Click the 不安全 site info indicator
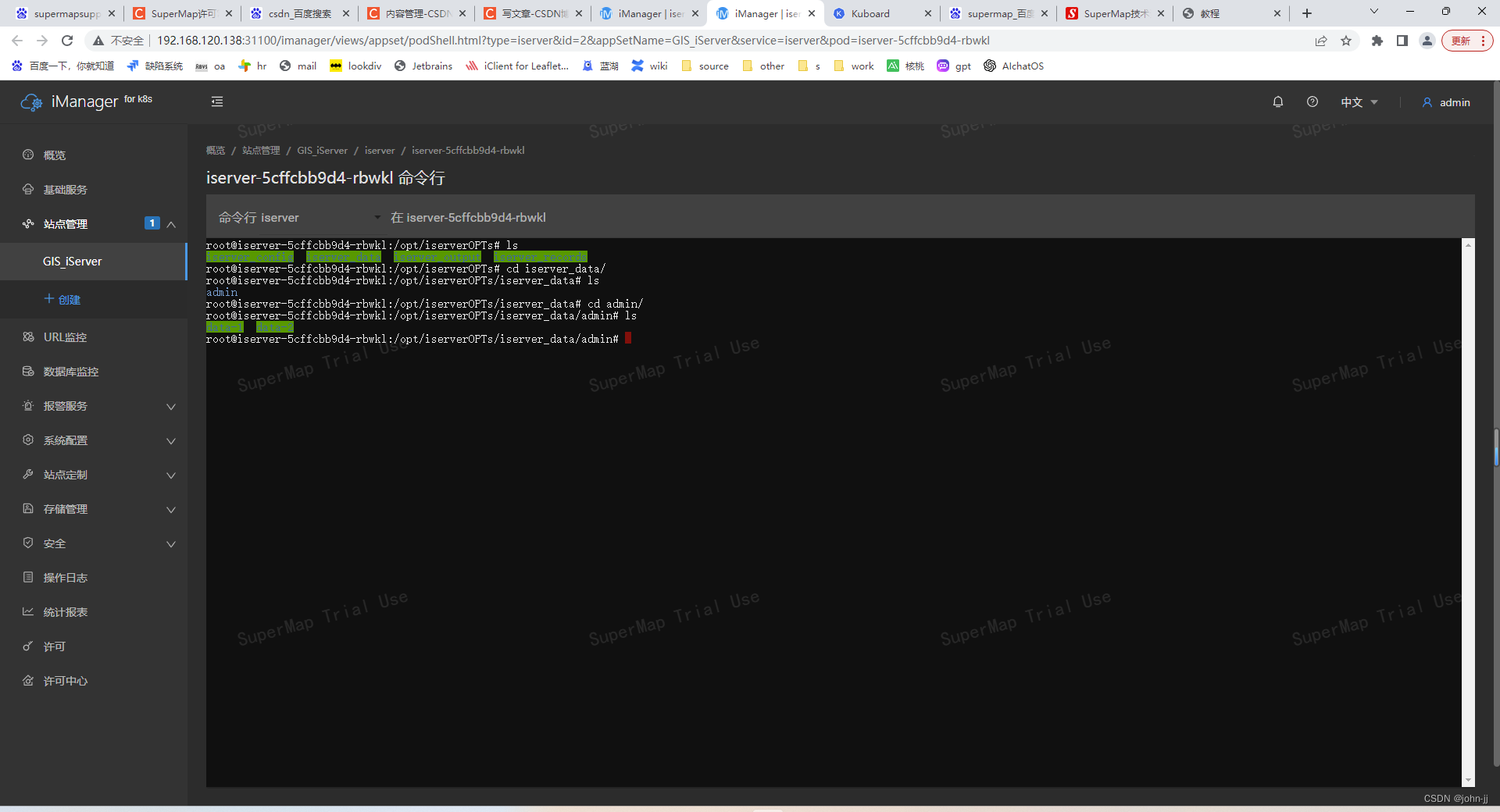 click(x=119, y=41)
